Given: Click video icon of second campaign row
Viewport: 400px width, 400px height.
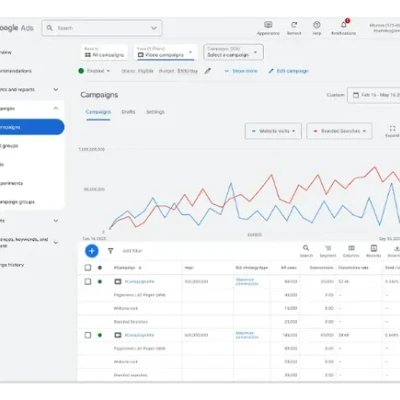Looking at the screenshot, I should click(118, 335).
